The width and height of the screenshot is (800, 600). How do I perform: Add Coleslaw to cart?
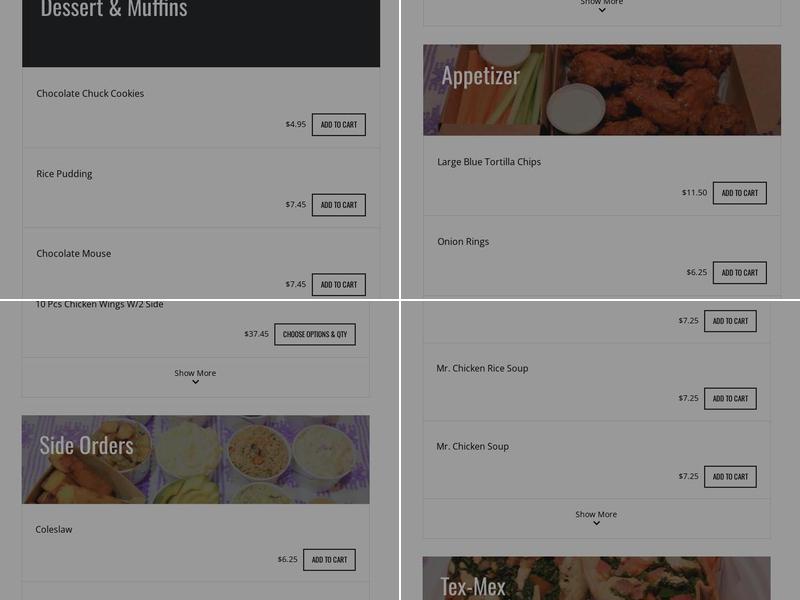pyautogui.click(x=330, y=560)
